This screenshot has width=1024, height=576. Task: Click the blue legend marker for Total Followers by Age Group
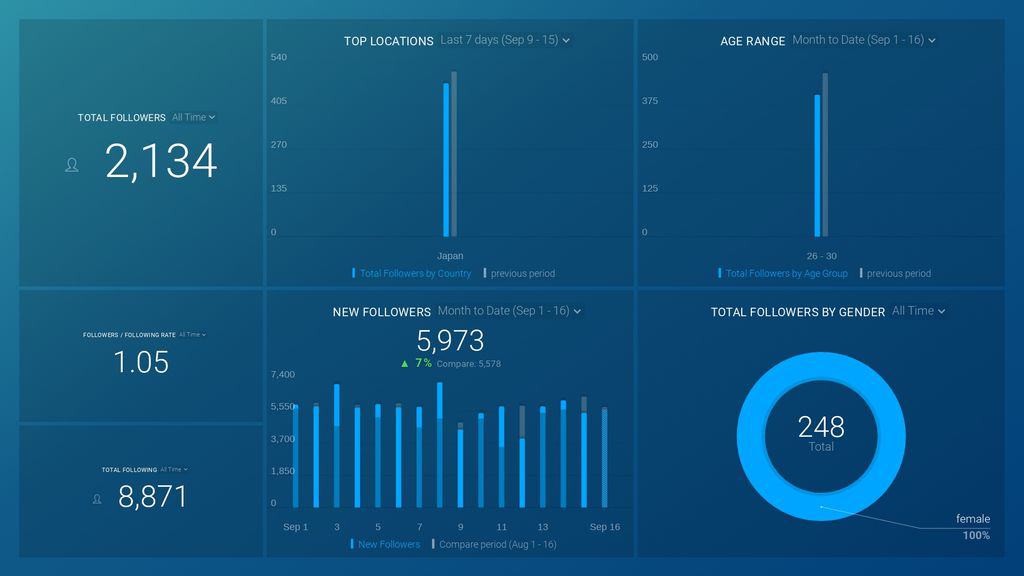tap(718, 273)
